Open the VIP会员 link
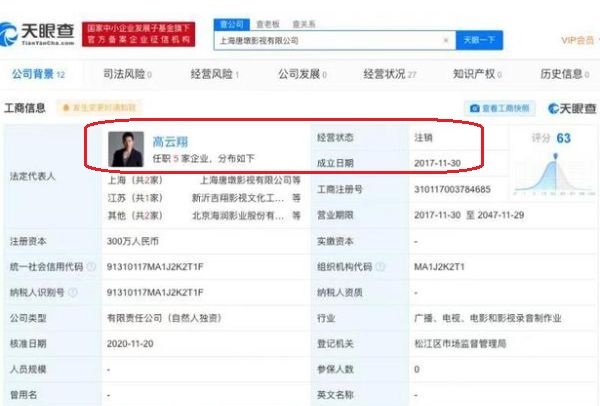The image size is (600, 406). (578, 40)
